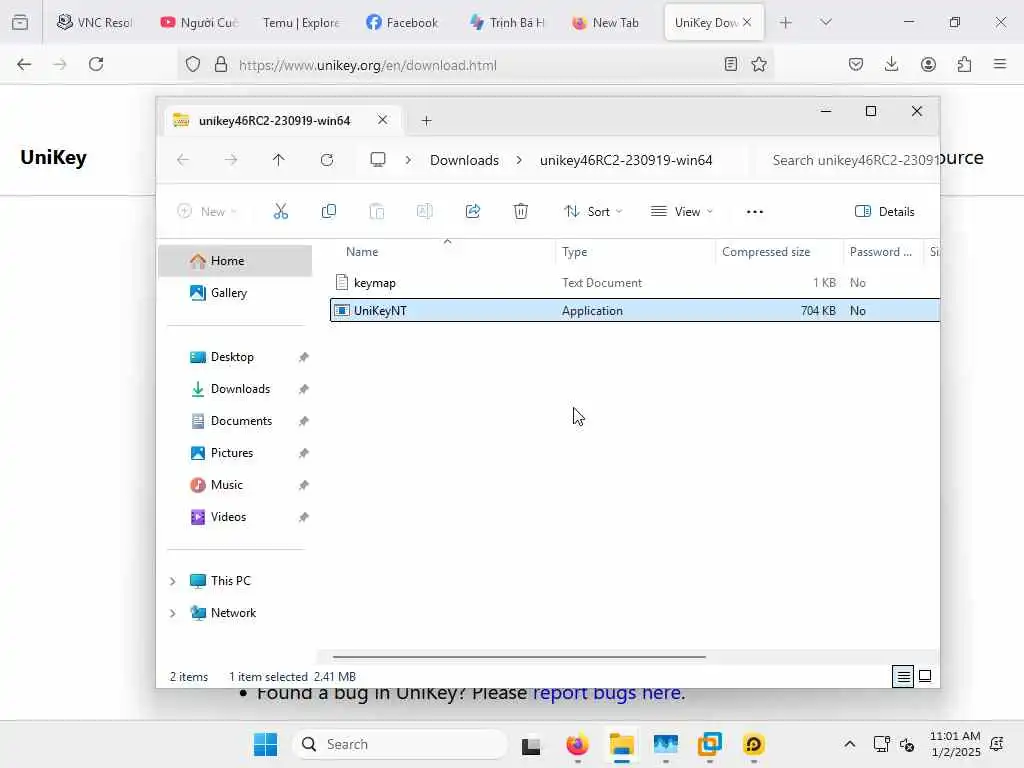This screenshot has width=1024, height=768.
Task: Open Firefox Extensions puzzle icon
Action: tap(965, 64)
